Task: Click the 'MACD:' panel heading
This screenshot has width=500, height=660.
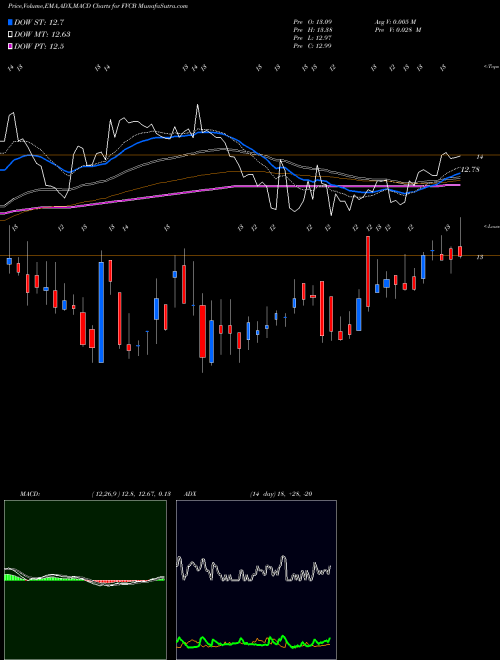Action: click(x=30, y=494)
